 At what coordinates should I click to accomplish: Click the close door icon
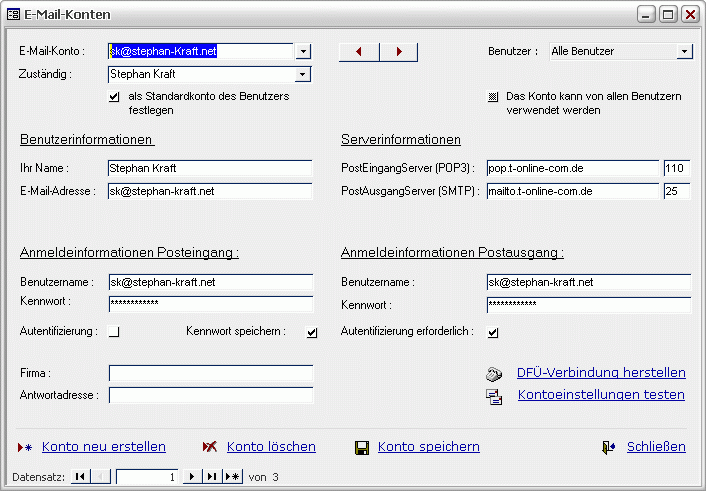click(x=608, y=447)
